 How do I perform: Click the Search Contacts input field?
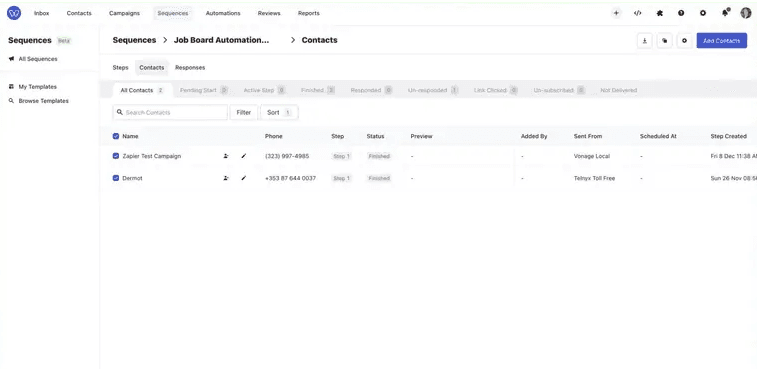point(170,112)
